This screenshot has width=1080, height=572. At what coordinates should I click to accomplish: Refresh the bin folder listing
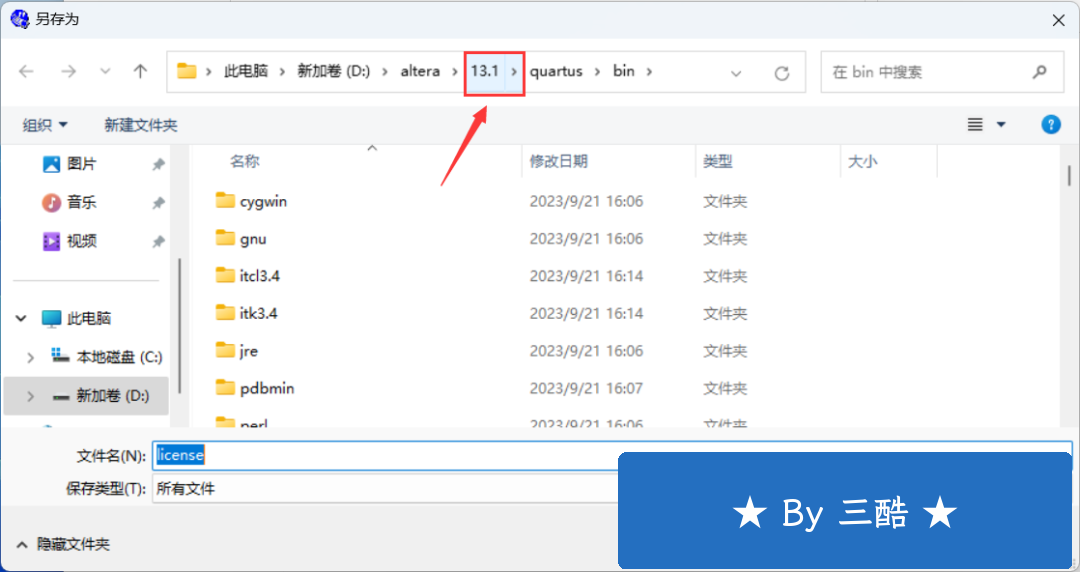tap(782, 73)
